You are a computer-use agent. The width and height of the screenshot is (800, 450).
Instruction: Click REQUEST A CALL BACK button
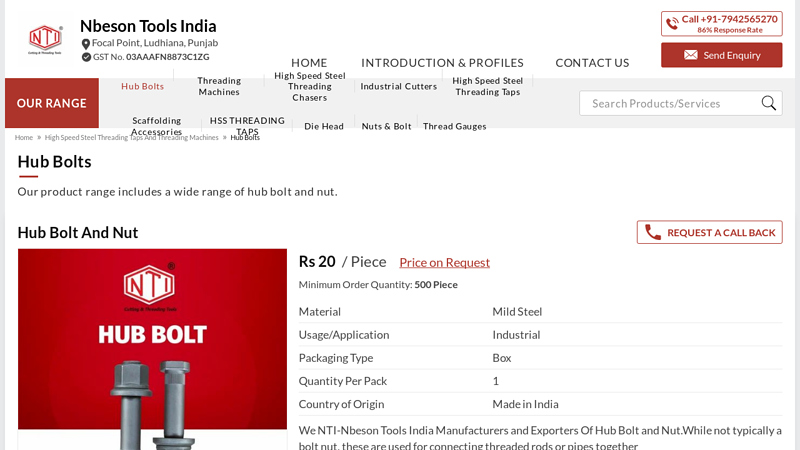709,232
